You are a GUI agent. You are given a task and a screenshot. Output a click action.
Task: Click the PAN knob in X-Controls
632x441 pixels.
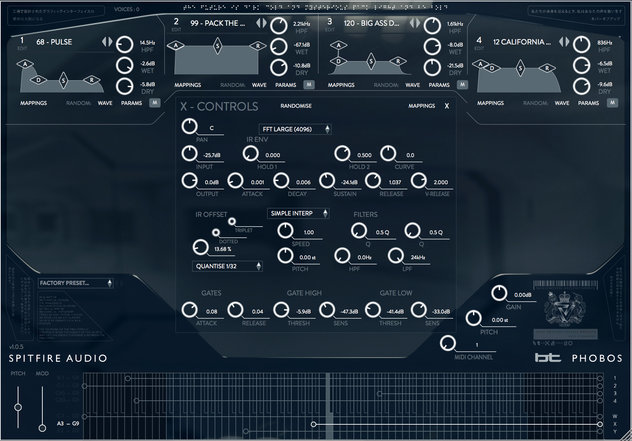(189, 127)
